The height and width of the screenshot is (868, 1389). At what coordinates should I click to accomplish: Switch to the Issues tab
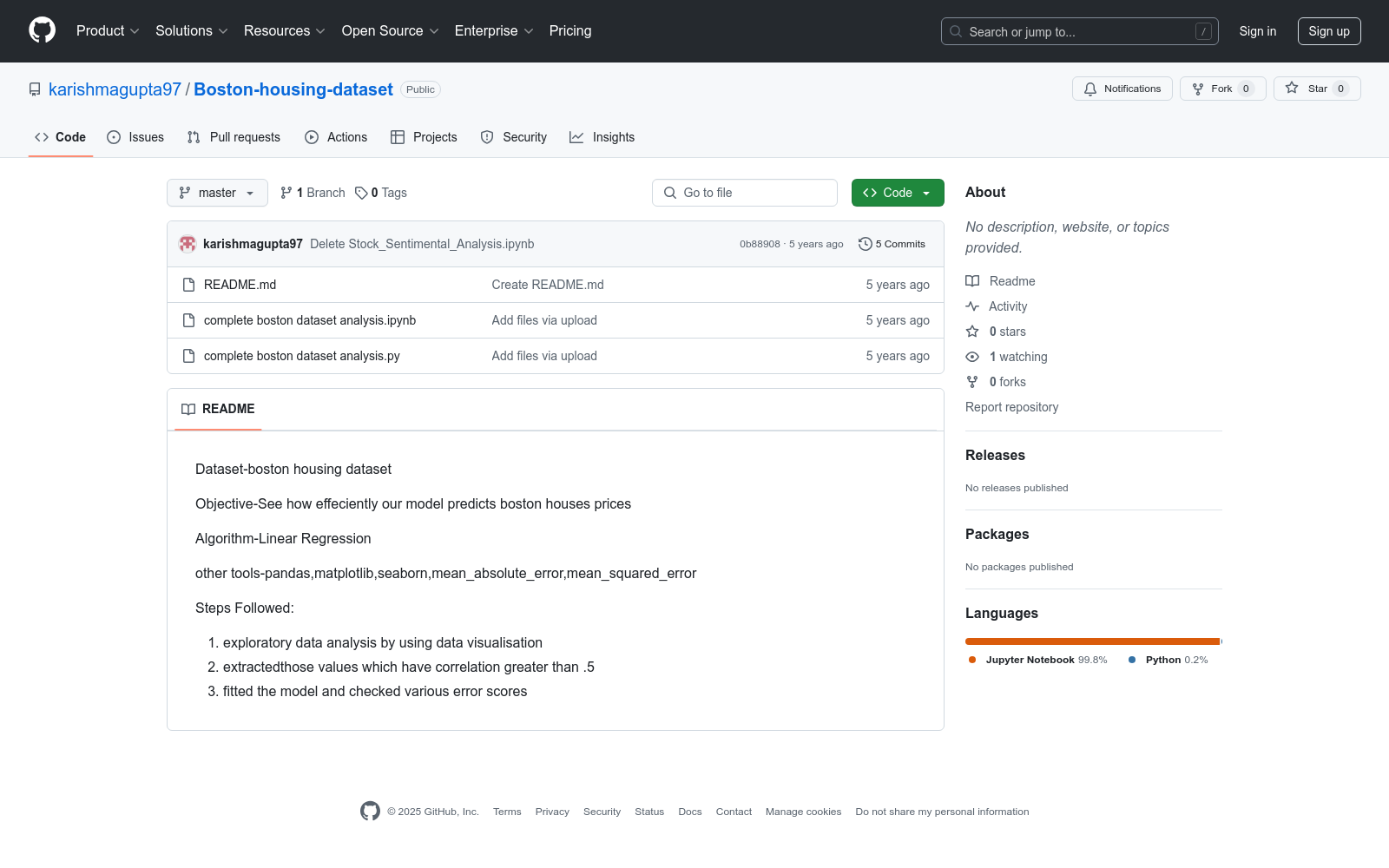coord(135,137)
